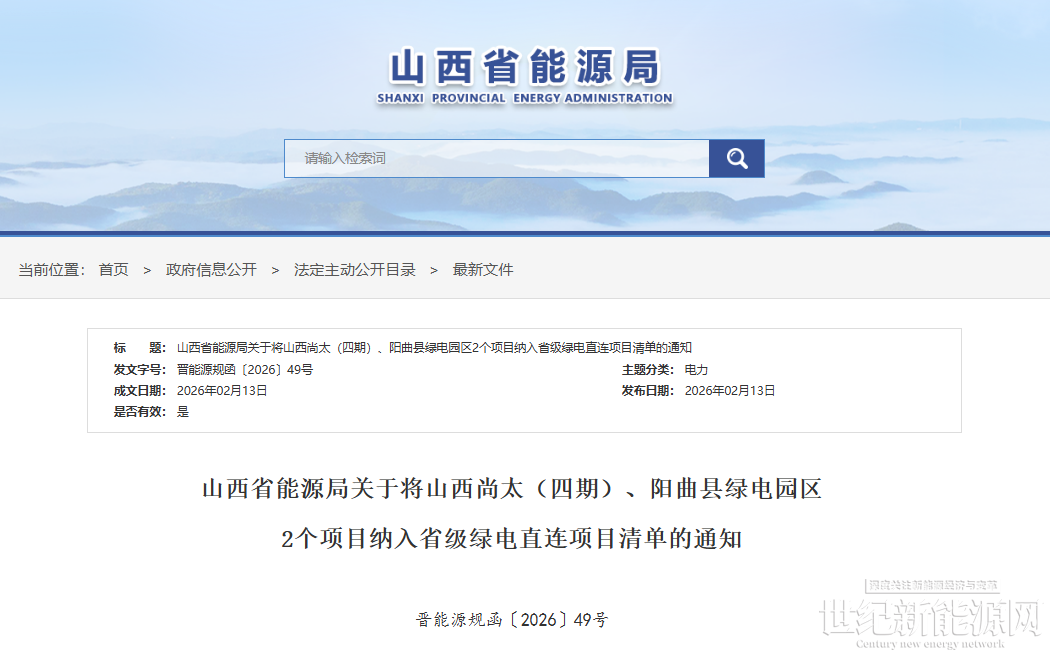The height and width of the screenshot is (654, 1050).
Task: Go to 首页 in the breadcrumb
Action: click(x=113, y=270)
